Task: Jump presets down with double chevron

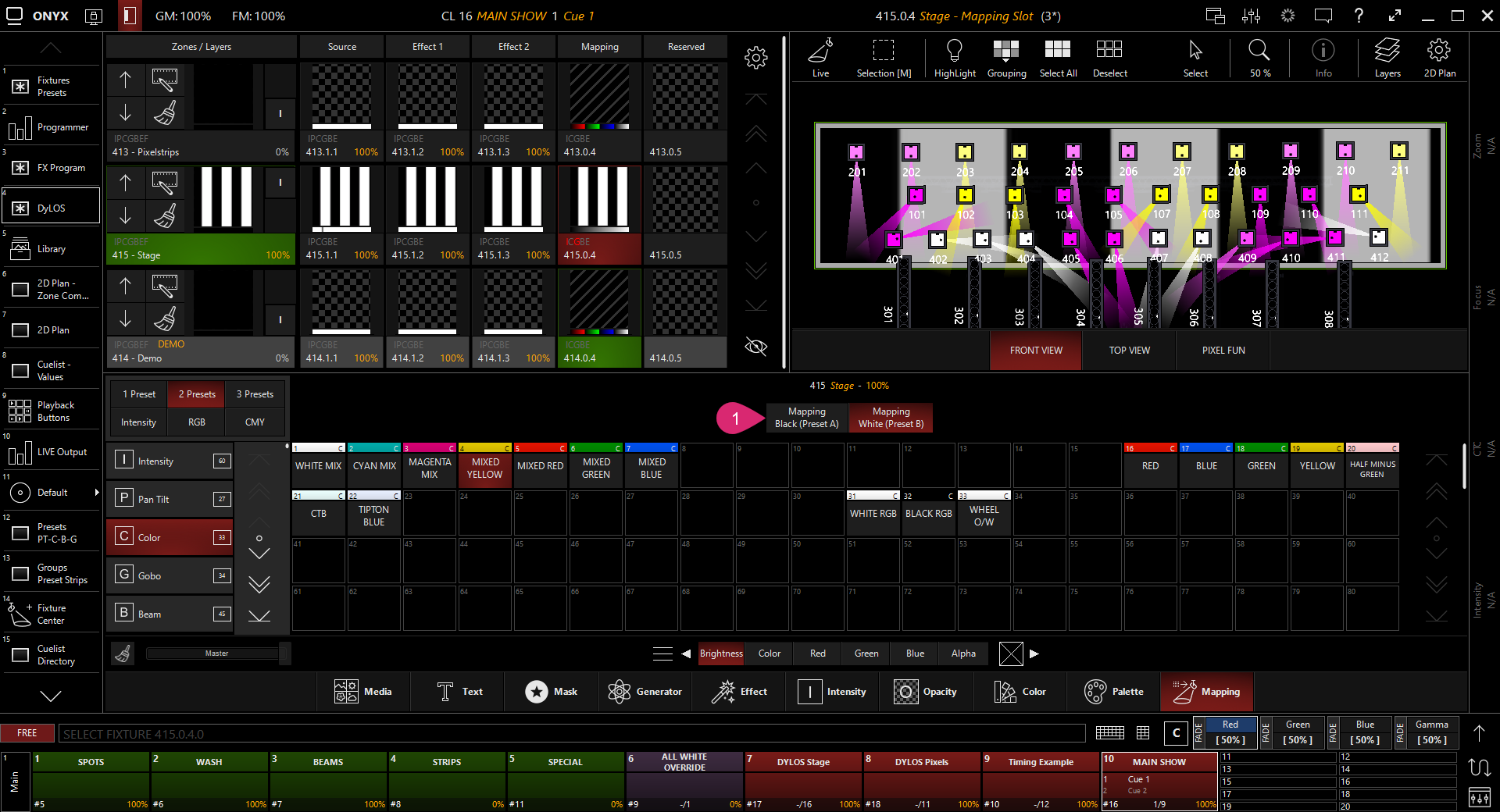Action: (x=259, y=585)
